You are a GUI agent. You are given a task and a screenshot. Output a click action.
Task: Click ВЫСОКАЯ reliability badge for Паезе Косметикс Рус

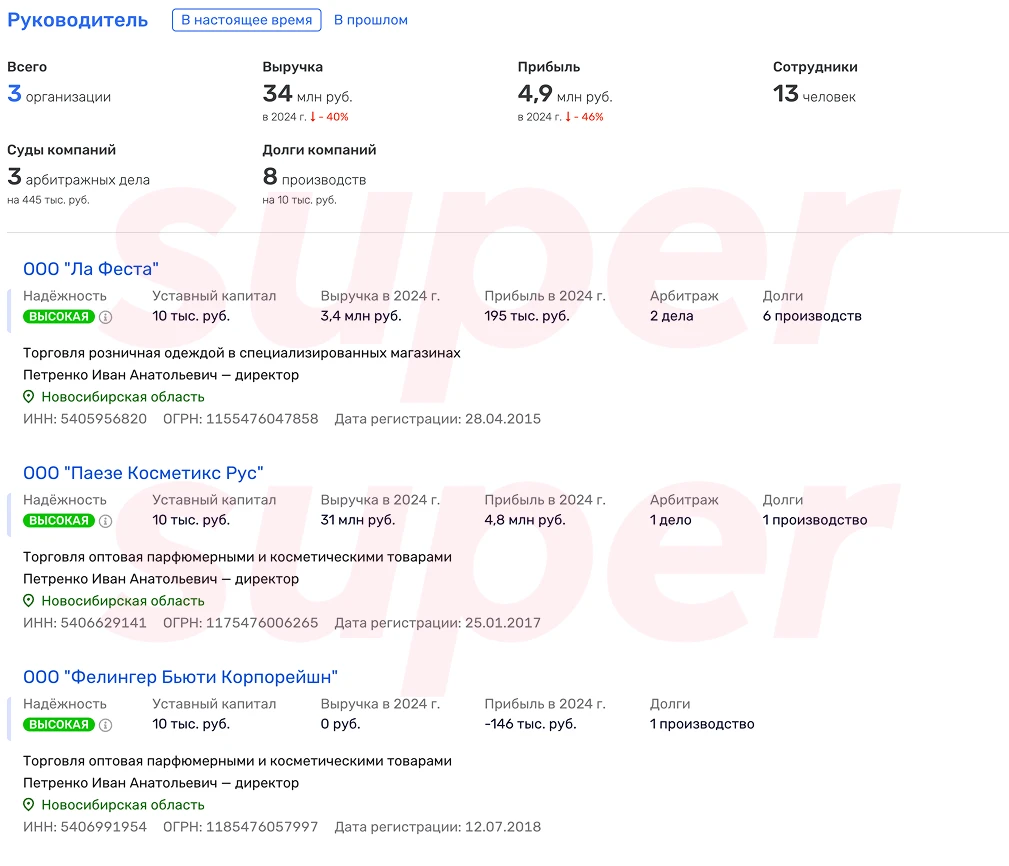pos(59,521)
